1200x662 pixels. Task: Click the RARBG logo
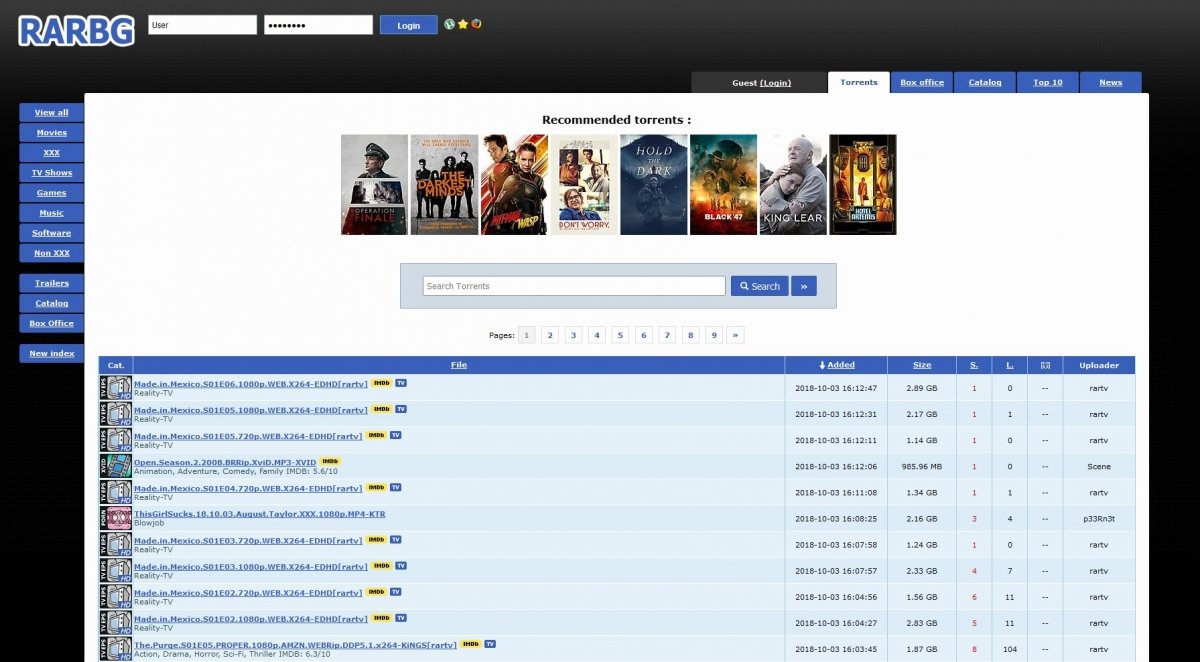click(x=76, y=30)
